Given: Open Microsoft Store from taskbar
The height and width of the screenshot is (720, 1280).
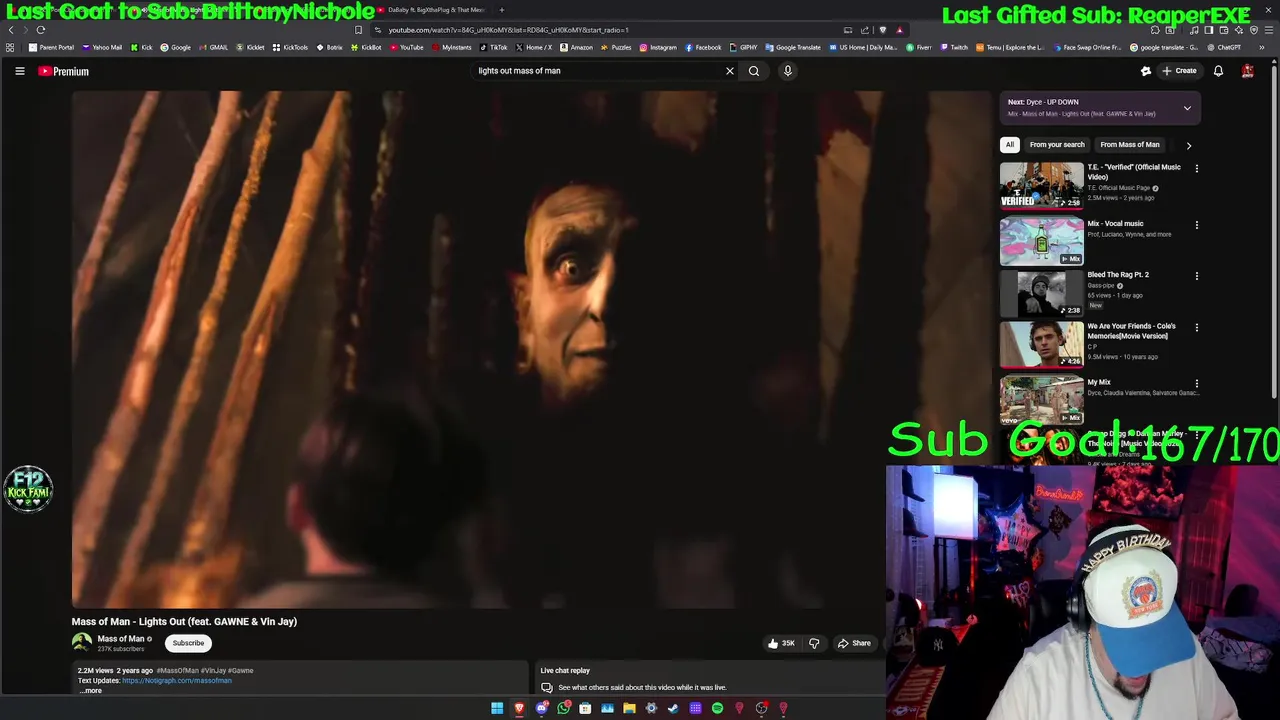Looking at the screenshot, I should point(585,708).
